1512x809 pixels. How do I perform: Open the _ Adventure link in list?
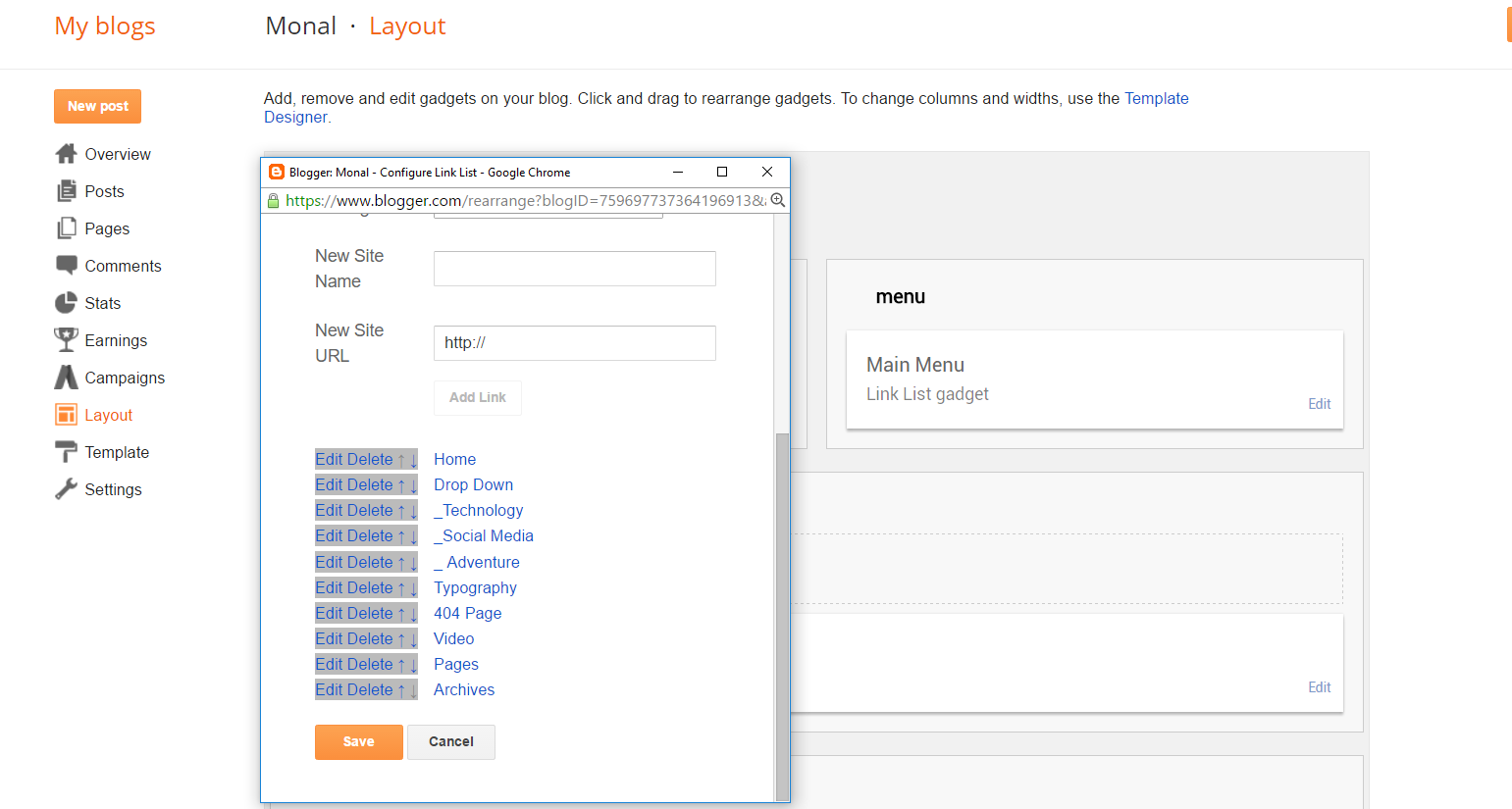(x=477, y=562)
